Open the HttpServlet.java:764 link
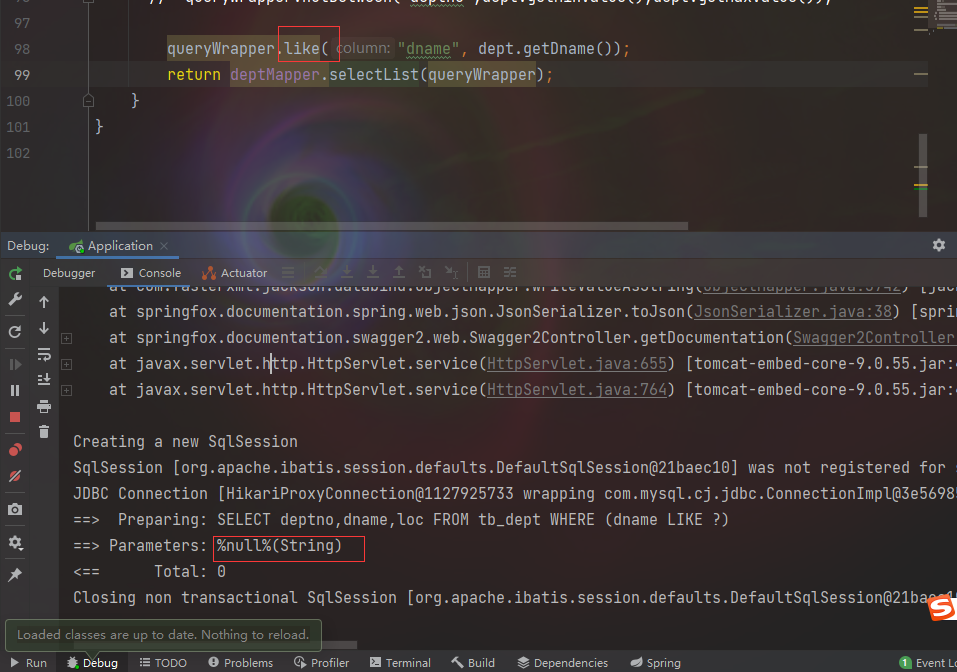 [577, 389]
